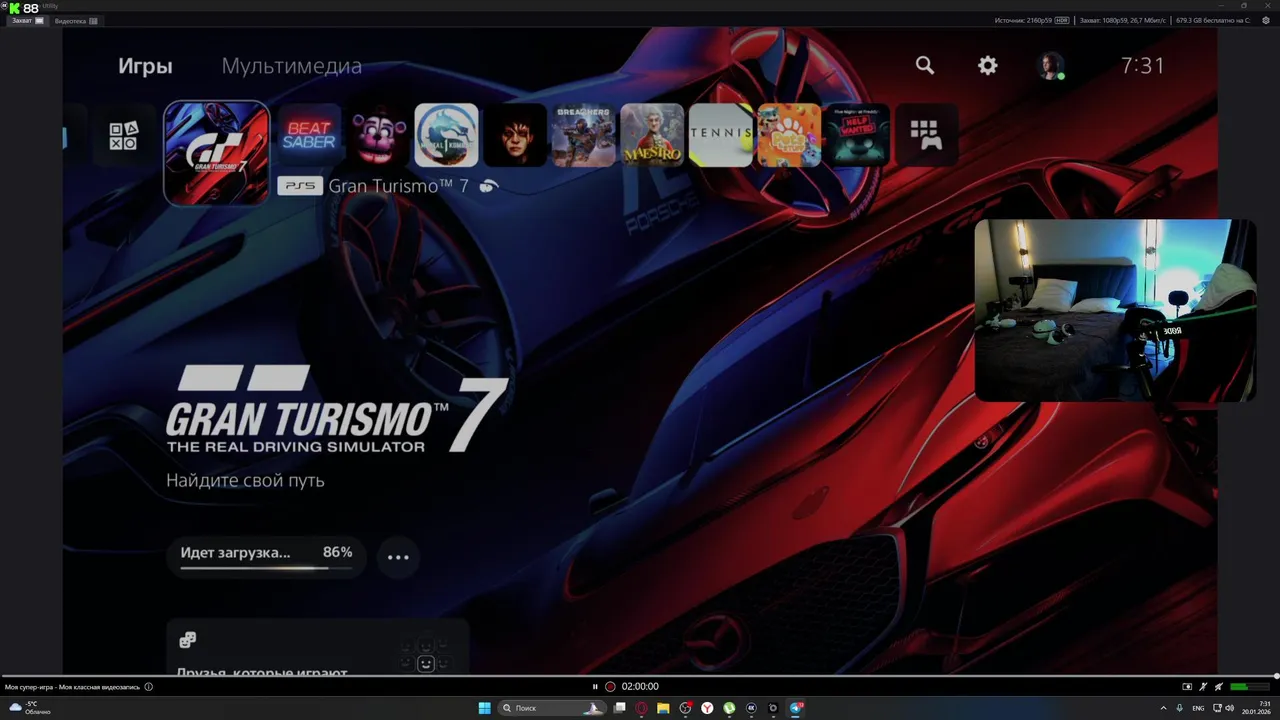The height and width of the screenshot is (720, 1280).
Task: Toggle the microphone mute icon in capture bar
Action: (1203, 687)
